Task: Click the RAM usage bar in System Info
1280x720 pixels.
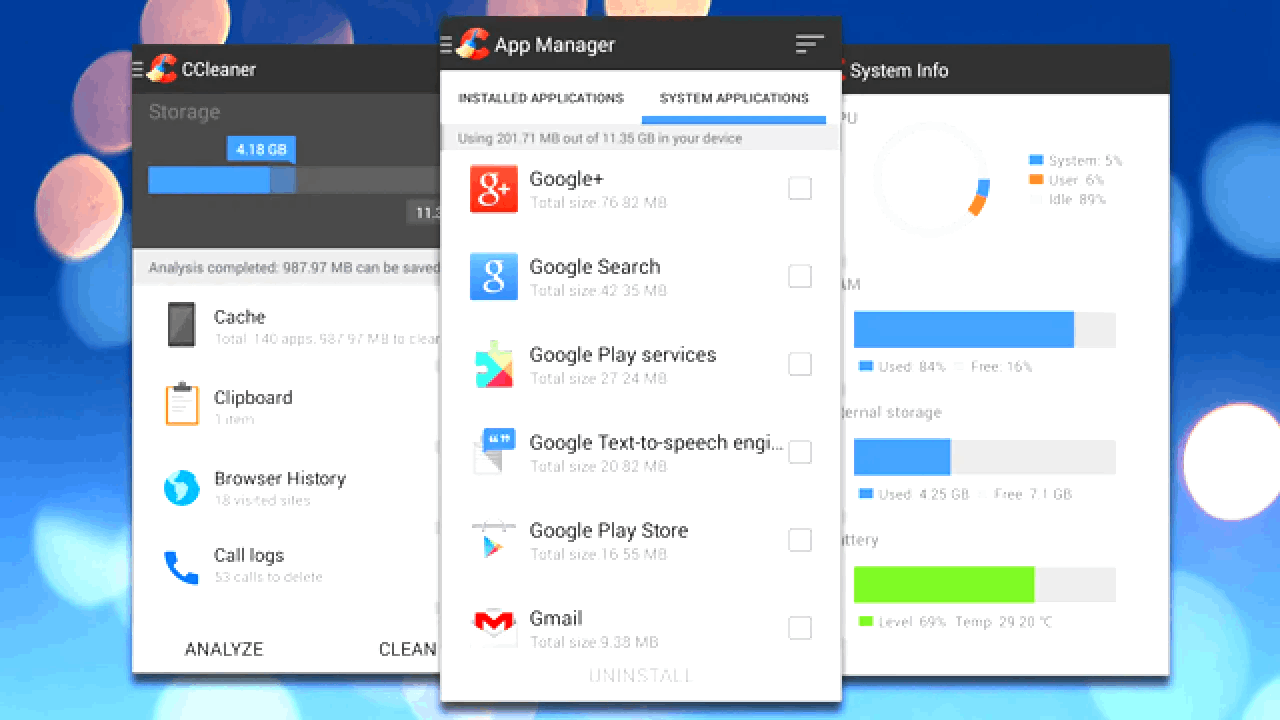Action: [985, 329]
